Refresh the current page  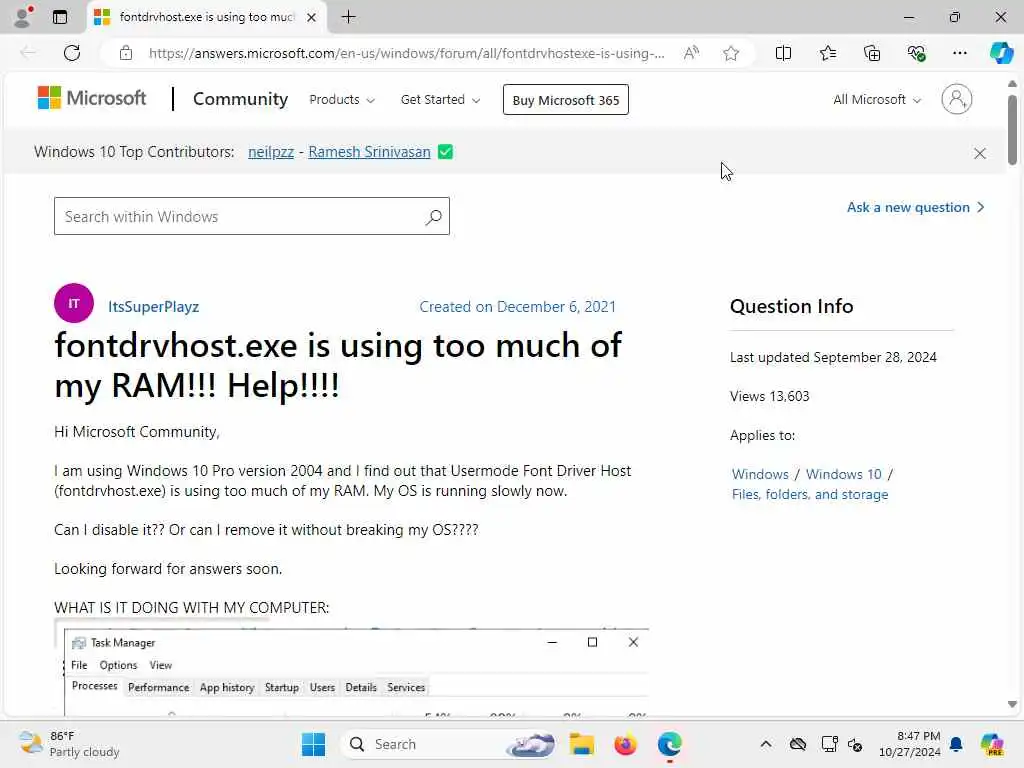click(x=72, y=53)
